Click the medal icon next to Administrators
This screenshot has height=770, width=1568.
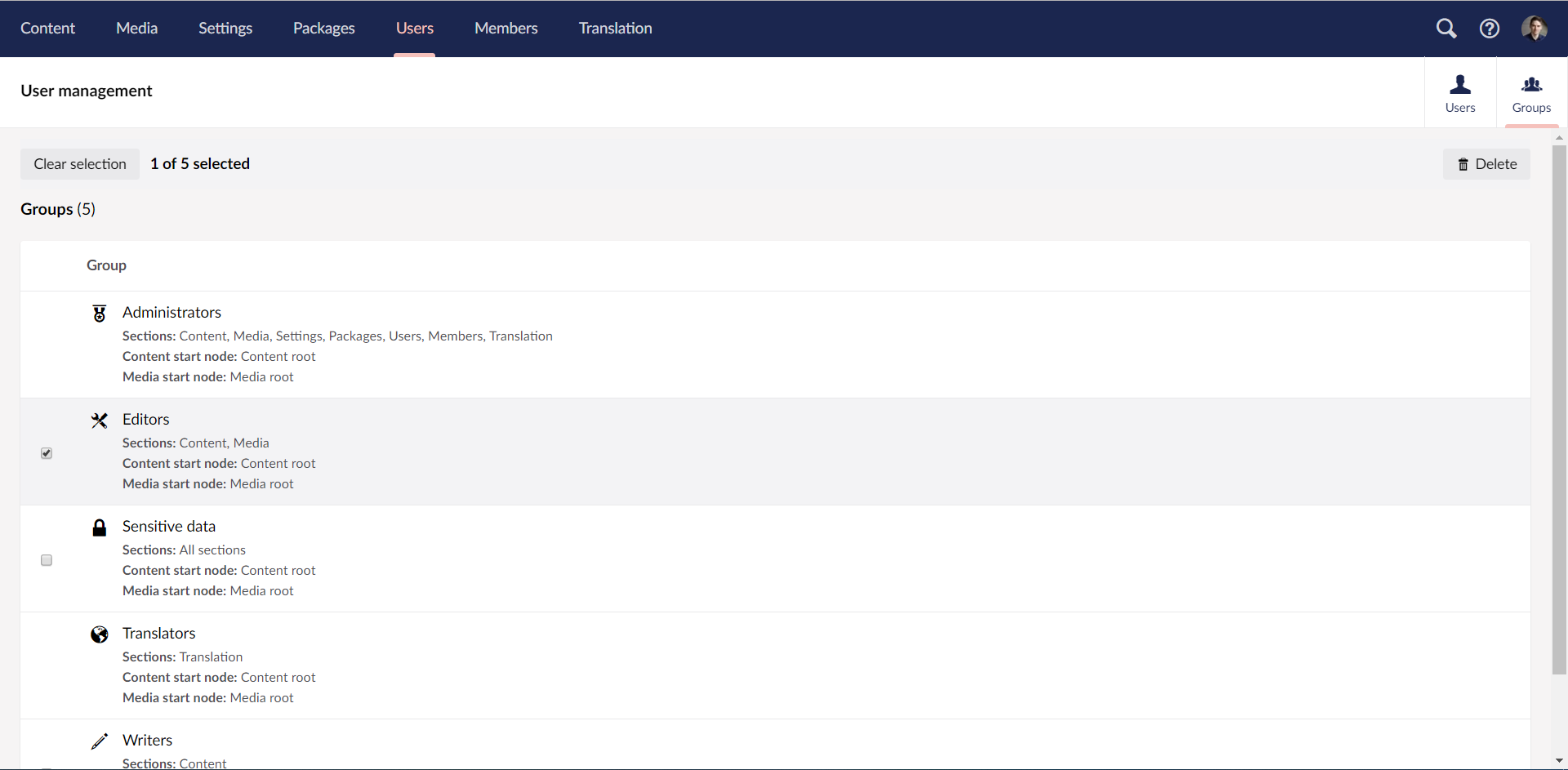coord(99,313)
